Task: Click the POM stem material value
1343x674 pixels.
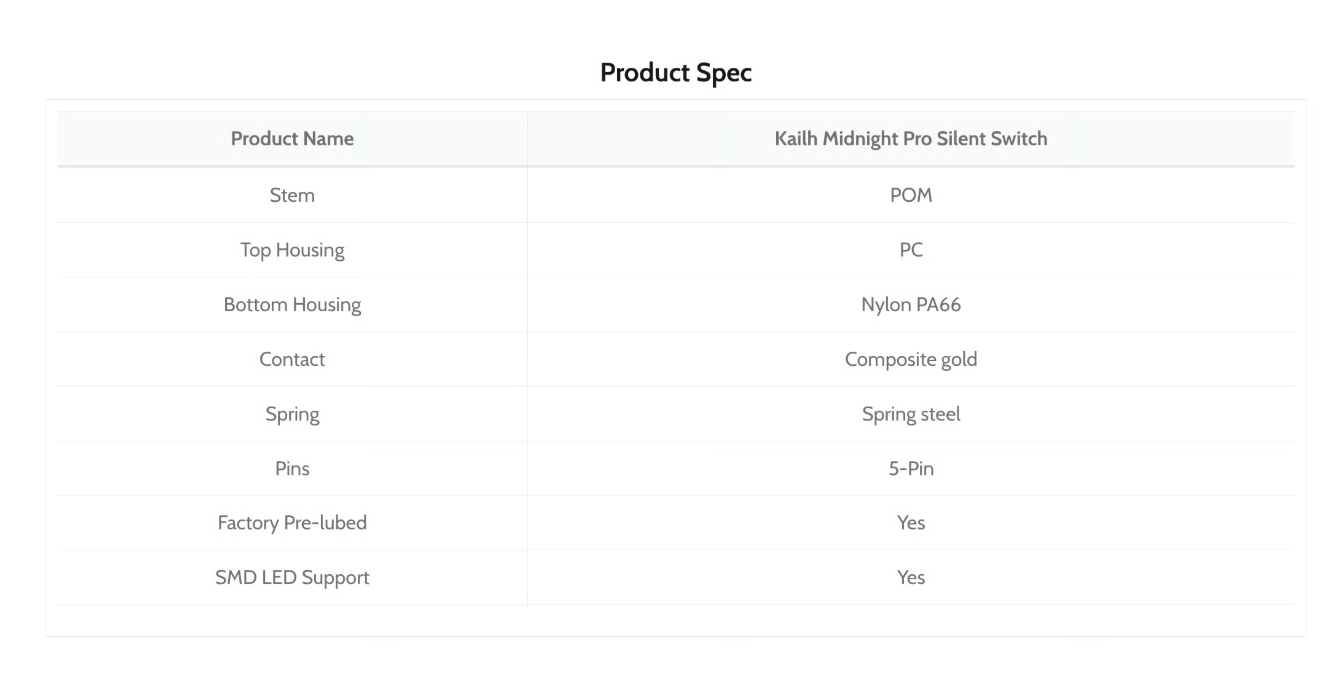Action: 911,196
